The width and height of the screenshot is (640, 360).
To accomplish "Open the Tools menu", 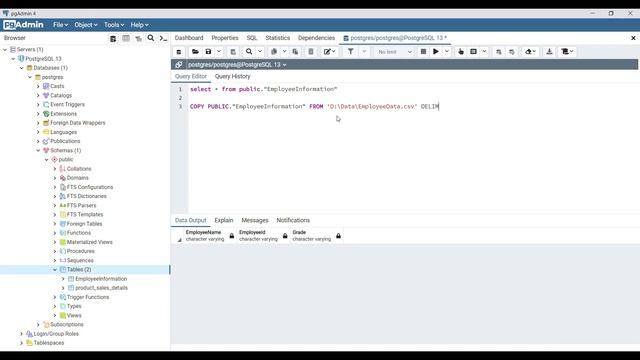I will [114, 25].
